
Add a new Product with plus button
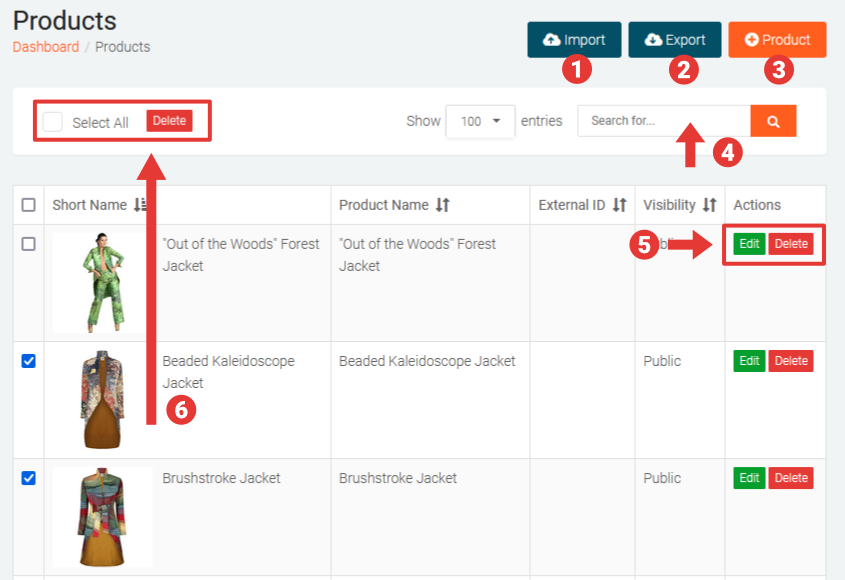pyautogui.click(x=777, y=40)
